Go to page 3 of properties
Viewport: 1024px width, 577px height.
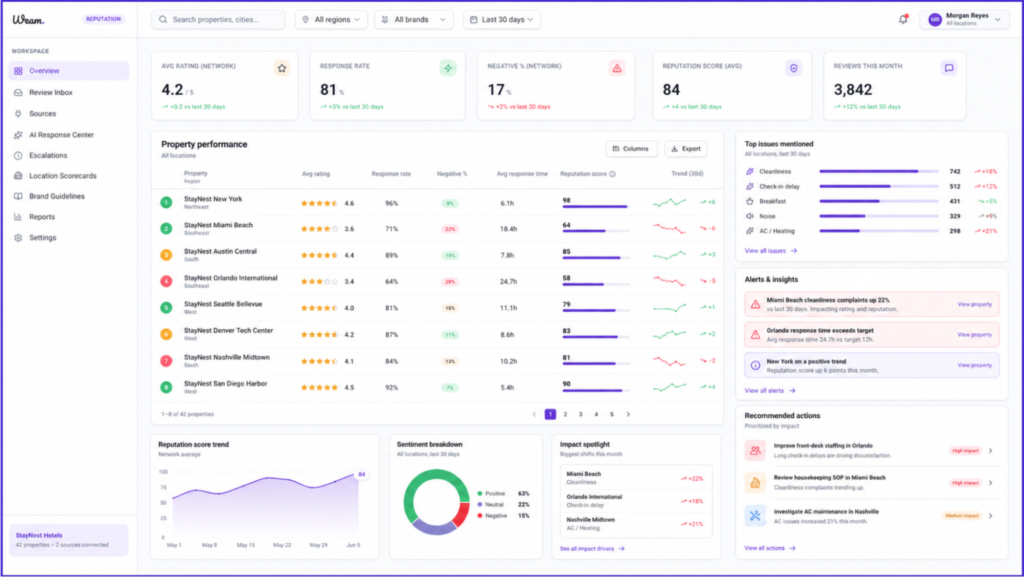[581, 414]
